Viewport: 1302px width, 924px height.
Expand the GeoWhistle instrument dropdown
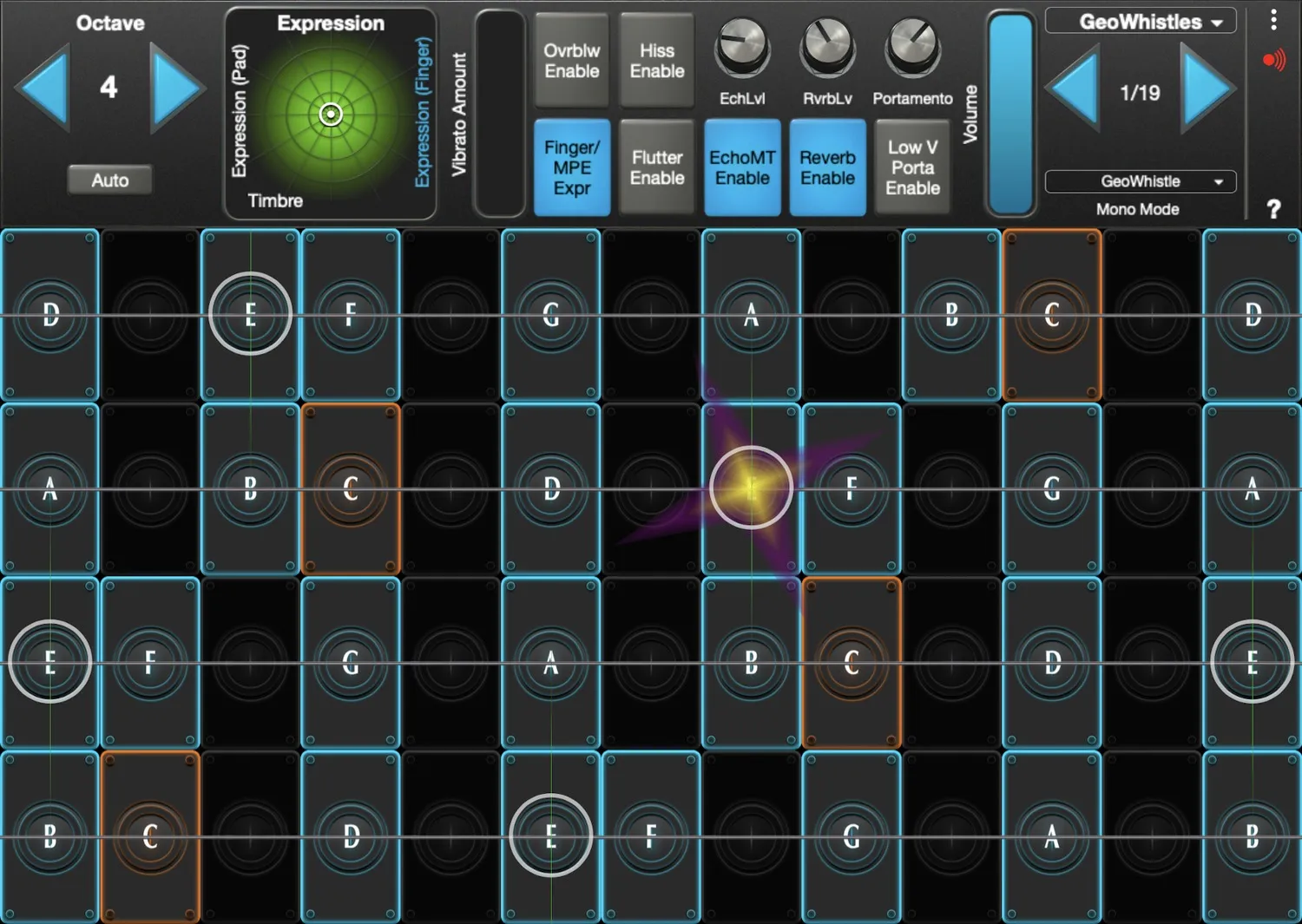[1141, 181]
